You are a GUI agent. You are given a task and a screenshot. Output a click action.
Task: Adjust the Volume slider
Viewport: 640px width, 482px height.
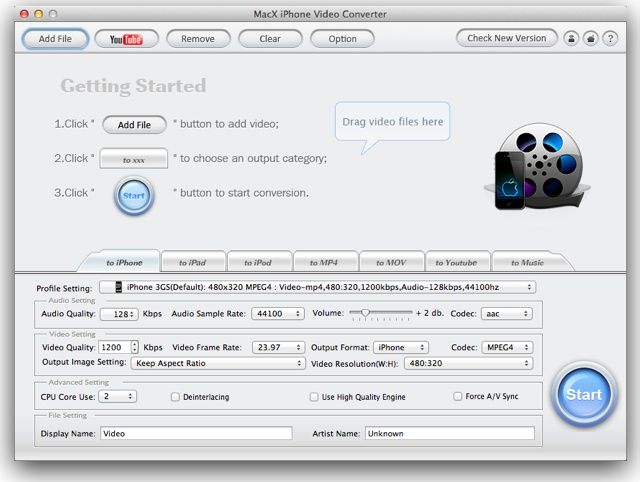[x=366, y=313]
